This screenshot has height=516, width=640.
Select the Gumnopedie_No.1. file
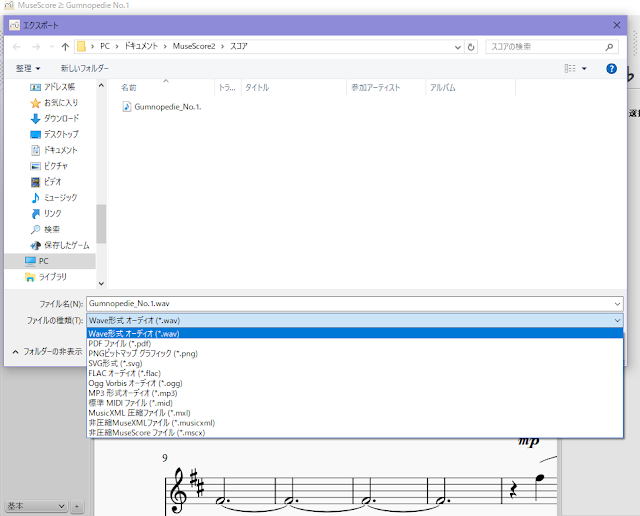[162, 107]
